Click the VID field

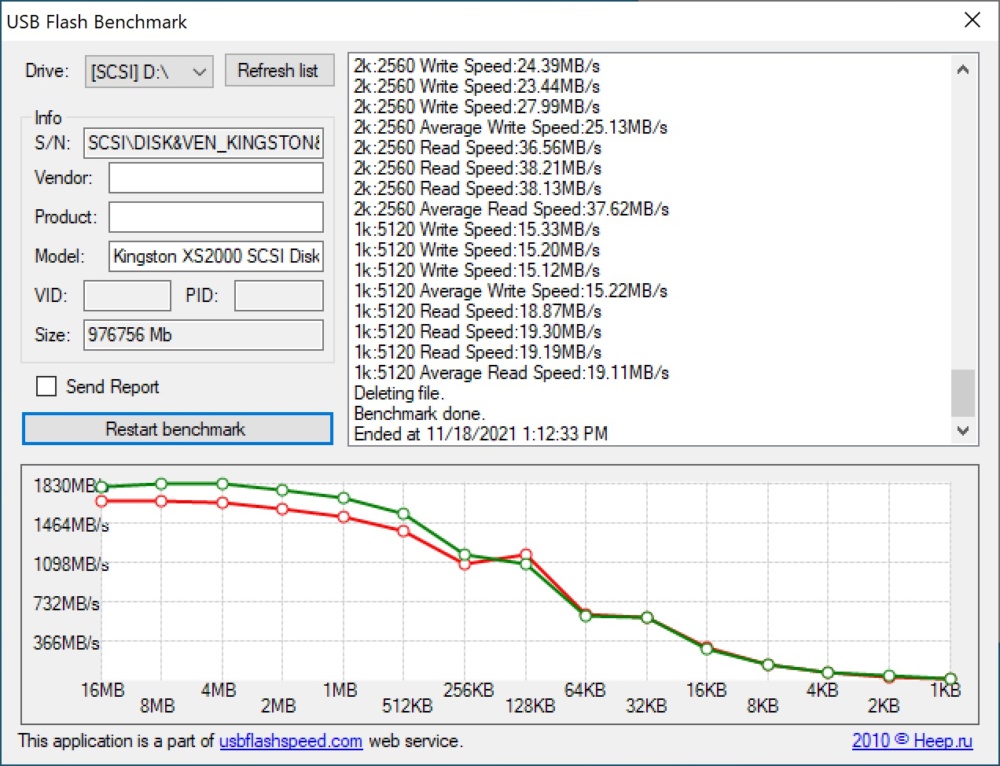coord(128,296)
